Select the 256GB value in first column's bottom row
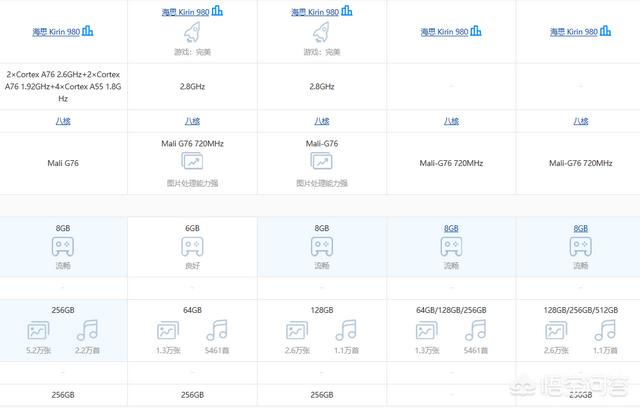The height and width of the screenshot is (408, 640). point(63,395)
